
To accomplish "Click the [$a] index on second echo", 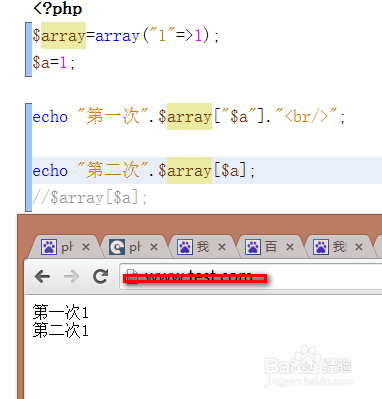I will pos(230,171).
